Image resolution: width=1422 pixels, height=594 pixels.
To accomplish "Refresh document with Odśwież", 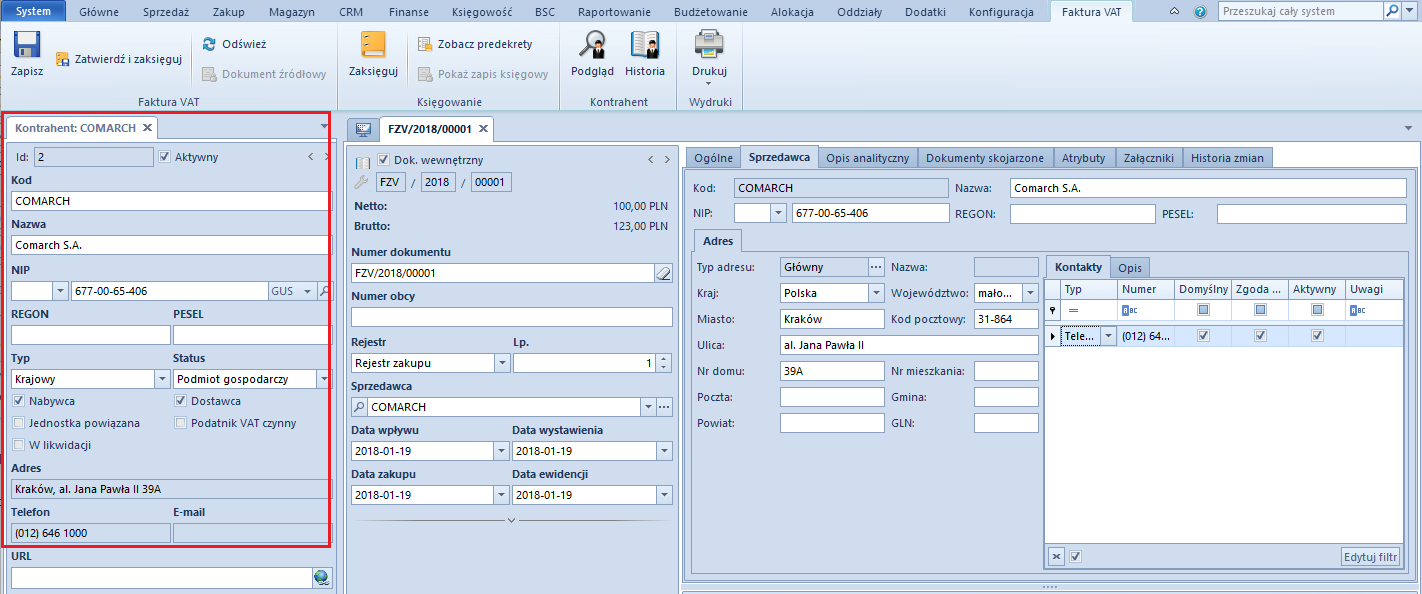I will (234, 44).
